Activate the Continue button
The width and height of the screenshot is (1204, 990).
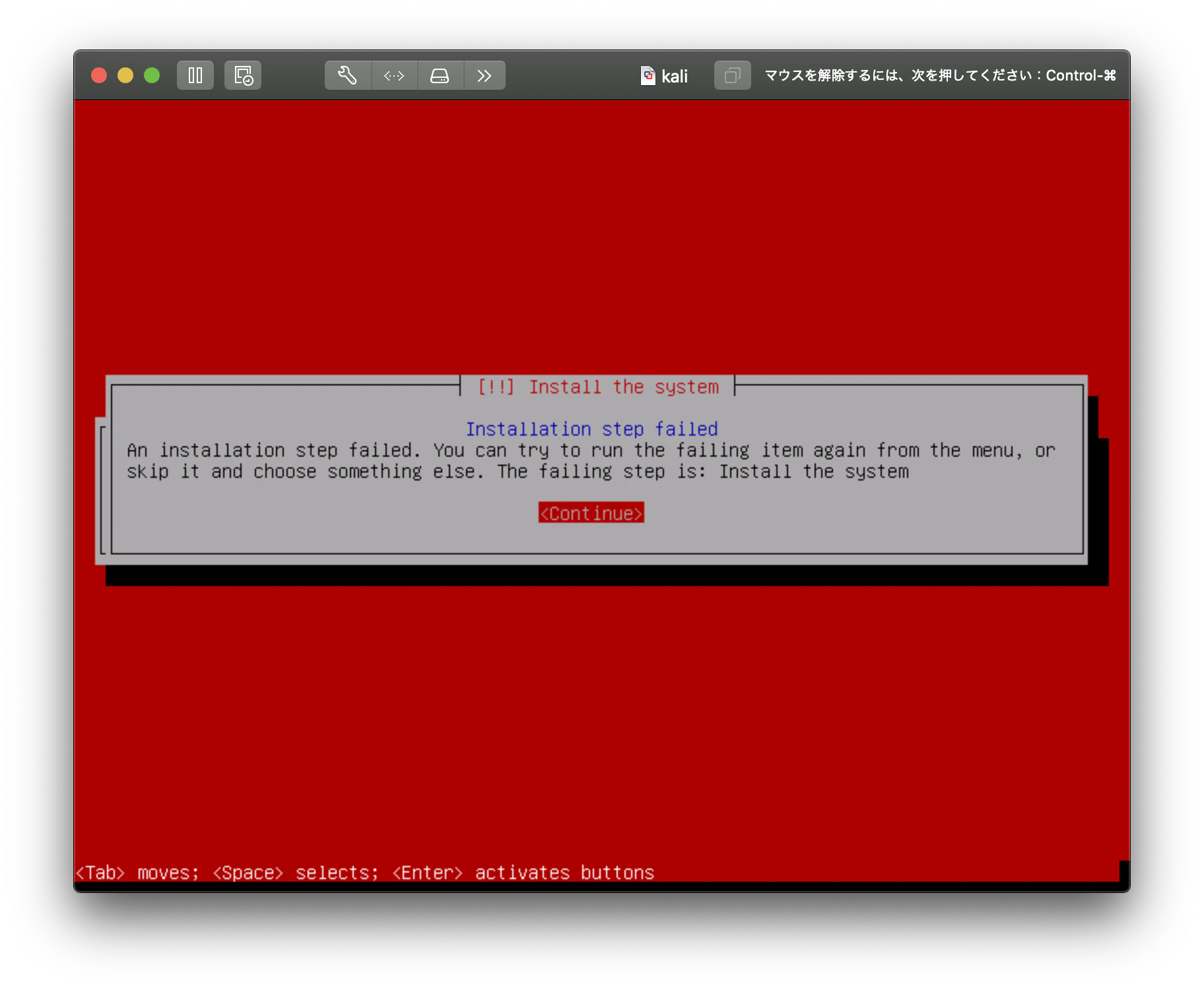591,513
